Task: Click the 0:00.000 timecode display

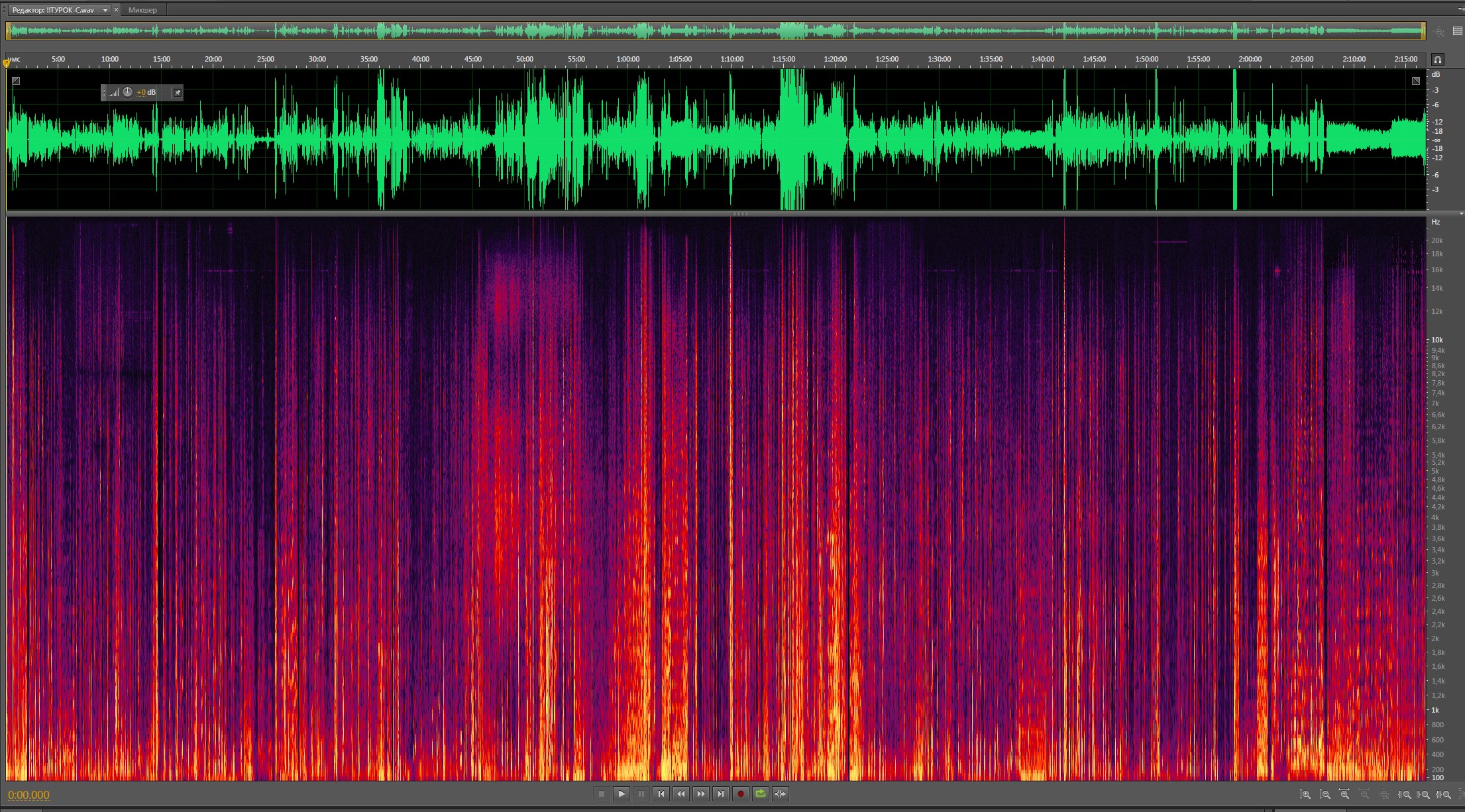Action: click(x=28, y=795)
